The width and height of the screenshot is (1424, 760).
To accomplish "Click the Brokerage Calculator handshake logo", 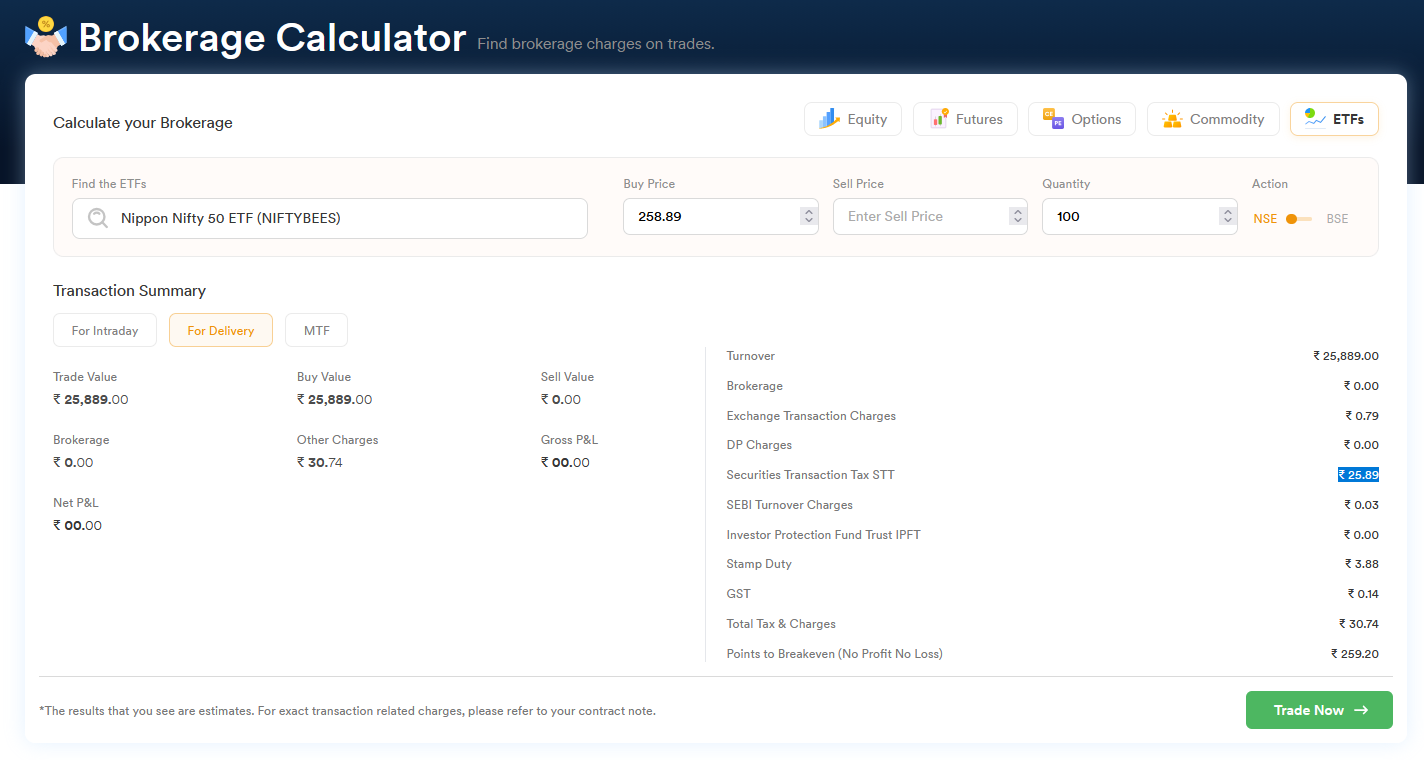I will click(x=44, y=38).
